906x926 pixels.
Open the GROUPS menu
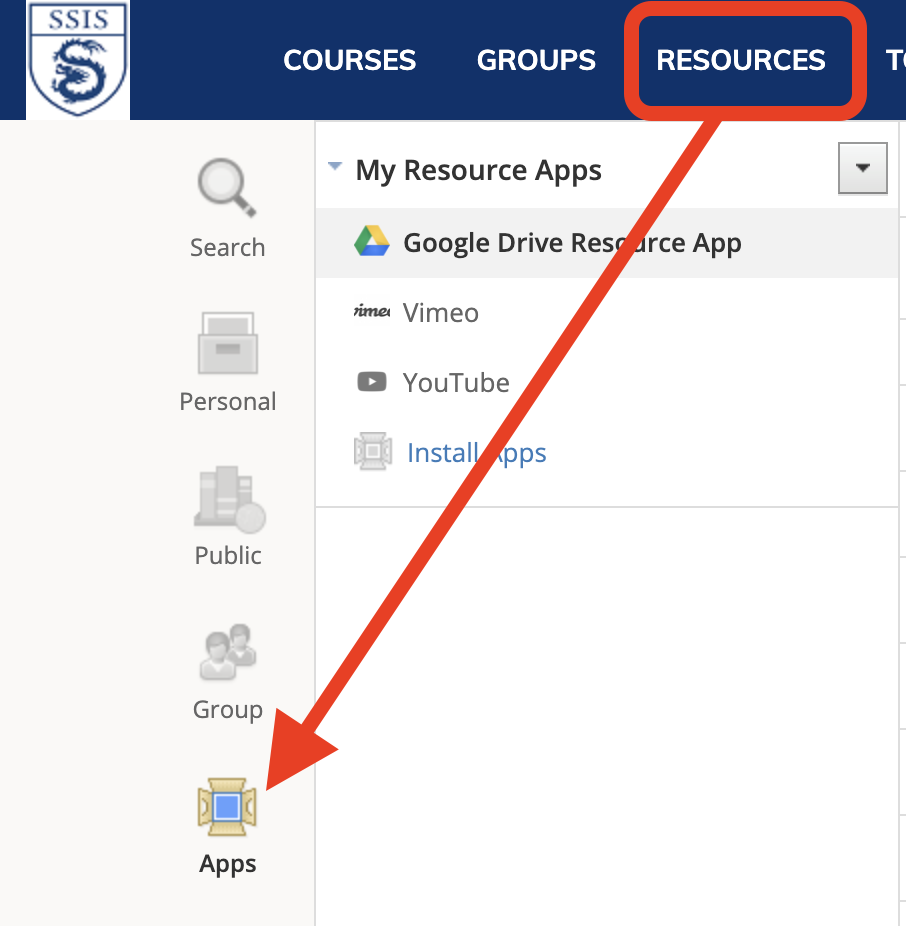536,60
